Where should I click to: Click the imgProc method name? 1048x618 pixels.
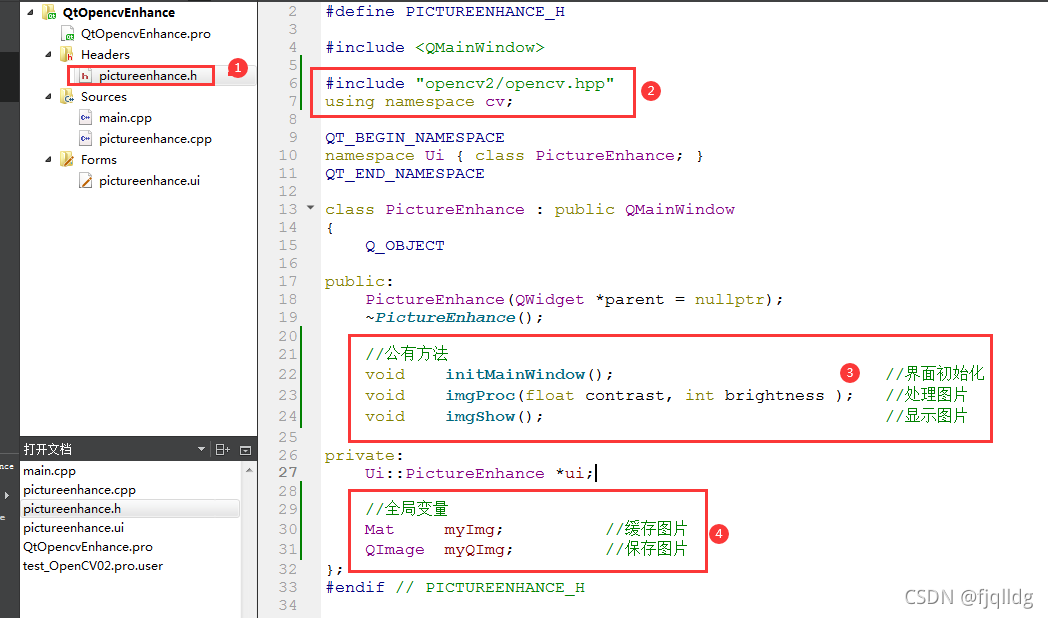coord(481,396)
